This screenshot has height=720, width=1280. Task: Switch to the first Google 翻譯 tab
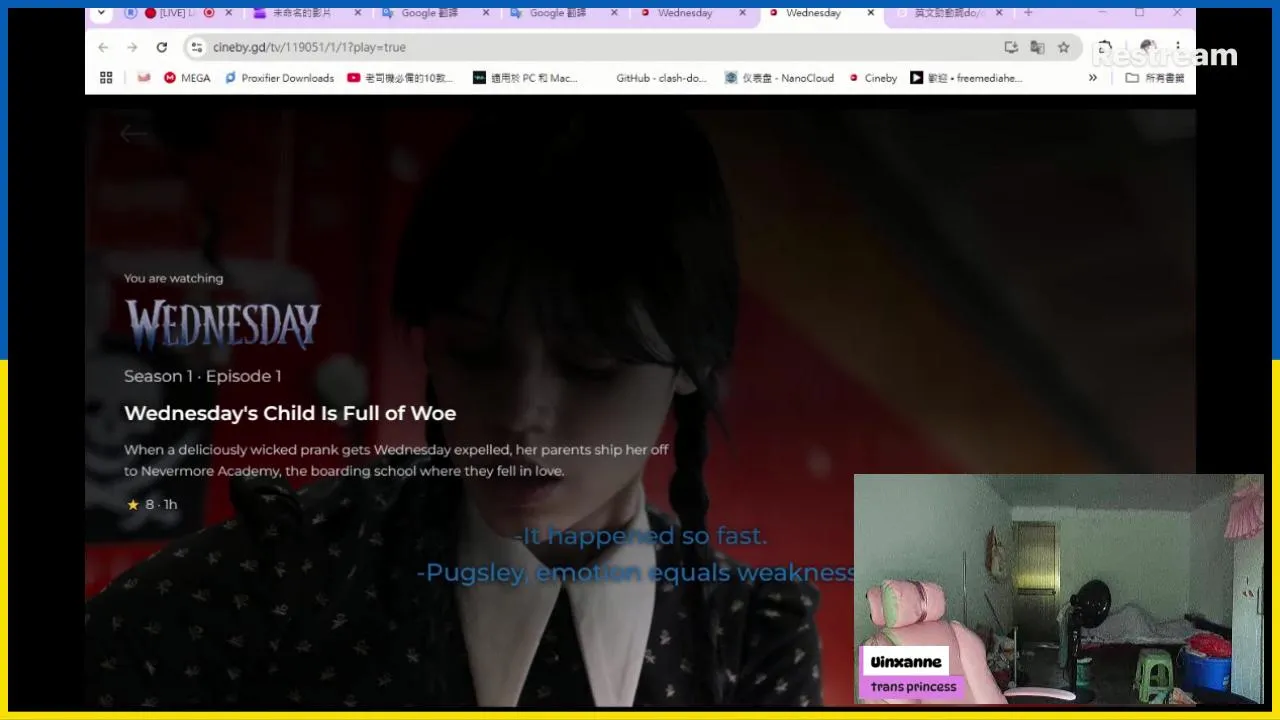pos(430,13)
